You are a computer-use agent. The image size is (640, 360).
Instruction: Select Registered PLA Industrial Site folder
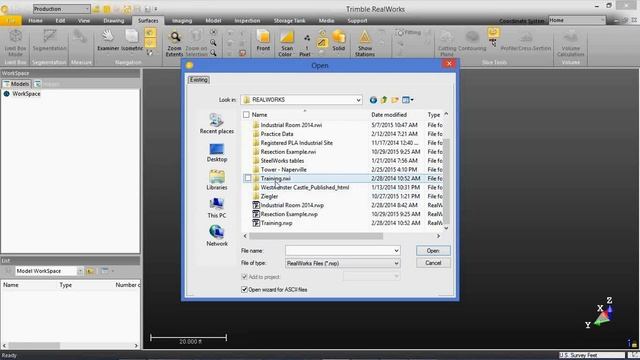pyautogui.click(x=296, y=143)
